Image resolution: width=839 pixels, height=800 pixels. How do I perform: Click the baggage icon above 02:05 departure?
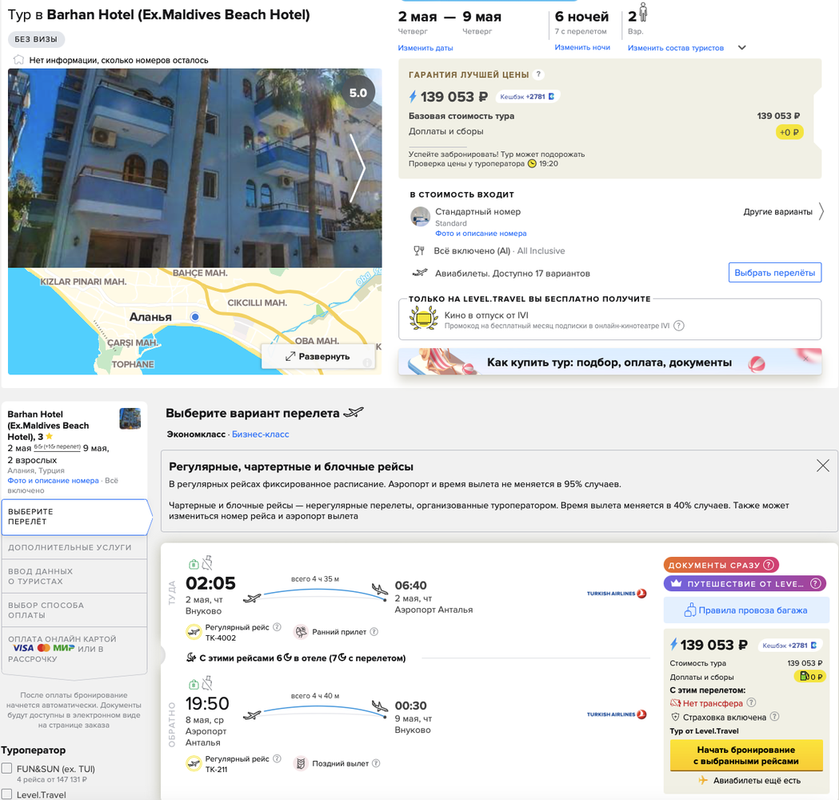[x=194, y=563]
